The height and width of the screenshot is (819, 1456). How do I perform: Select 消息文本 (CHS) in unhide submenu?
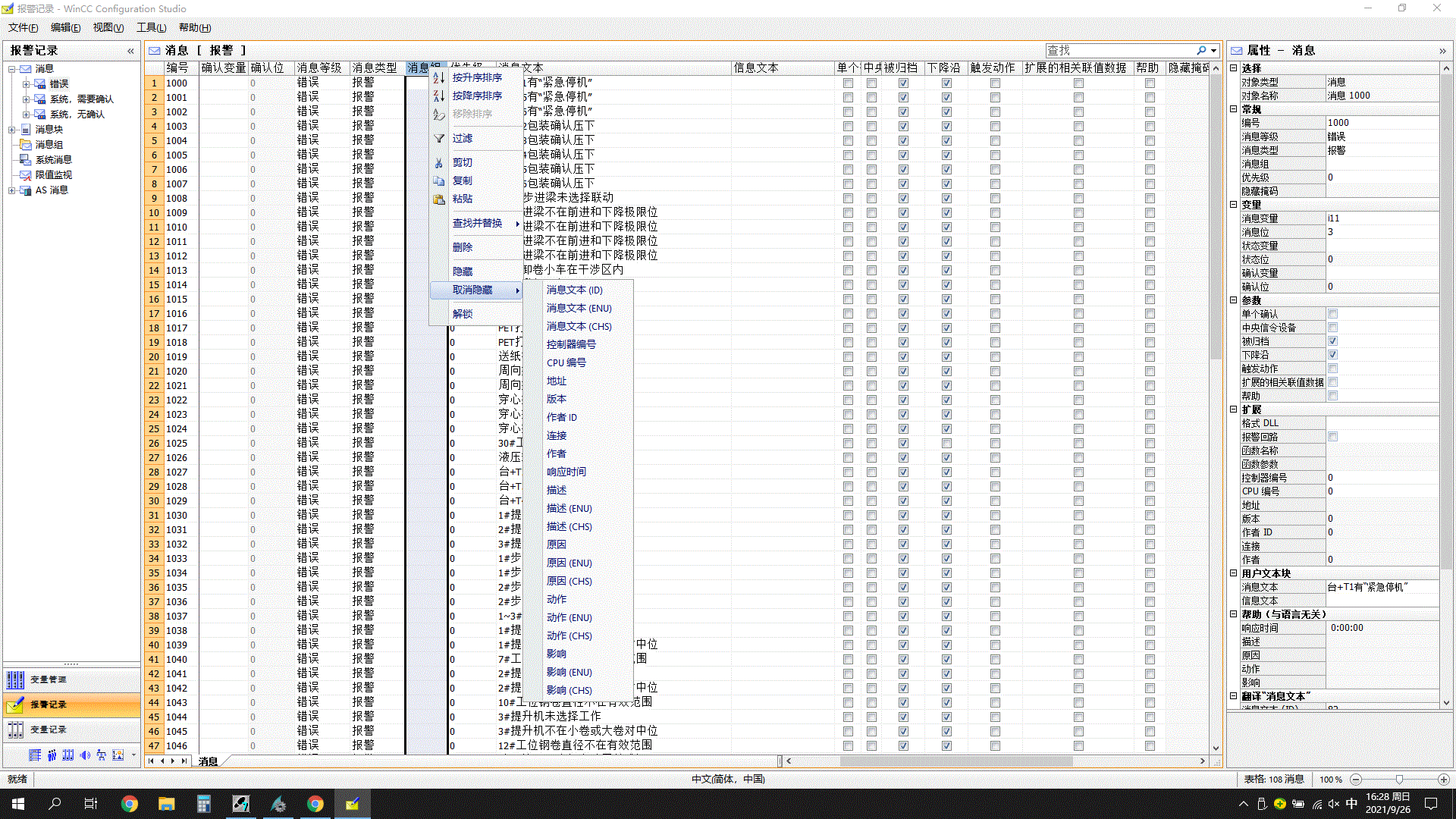coord(579,327)
